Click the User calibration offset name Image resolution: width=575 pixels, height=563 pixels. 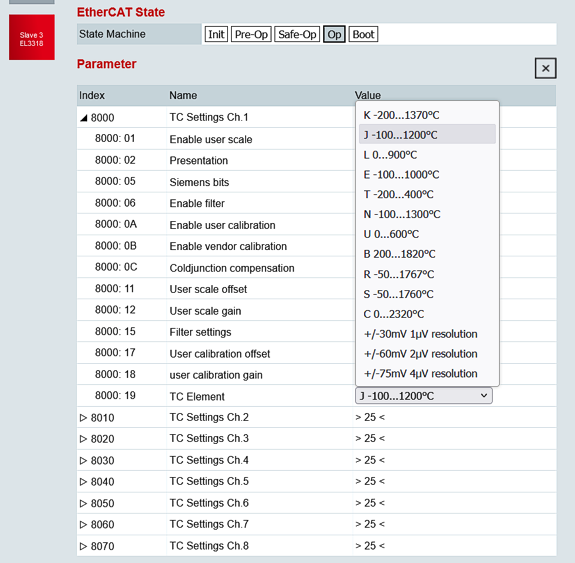pyautogui.click(x=220, y=354)
